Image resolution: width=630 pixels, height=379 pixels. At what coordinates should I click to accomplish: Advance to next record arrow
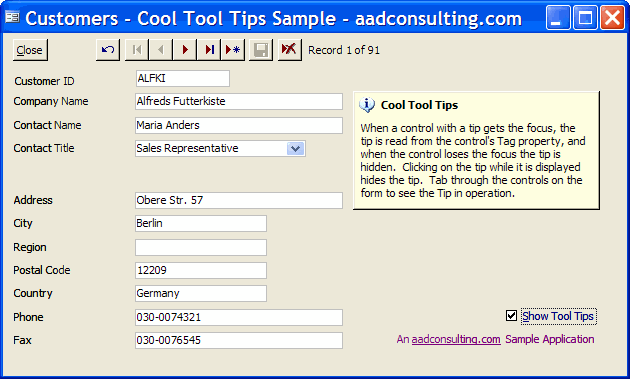[185, 50]
